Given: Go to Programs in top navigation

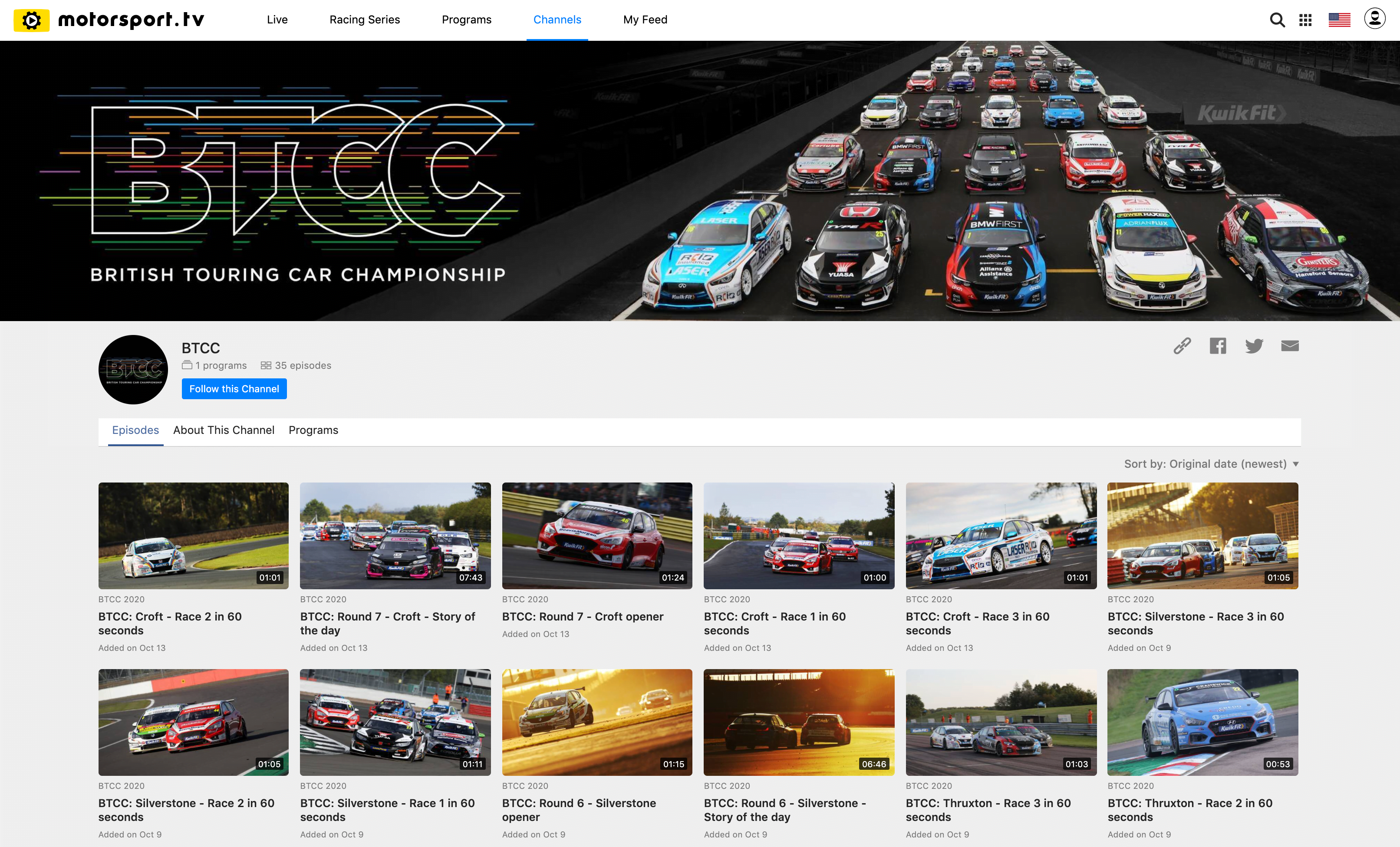Looking at the screenshot, I should pyautogui.click(x=467, y=20).
